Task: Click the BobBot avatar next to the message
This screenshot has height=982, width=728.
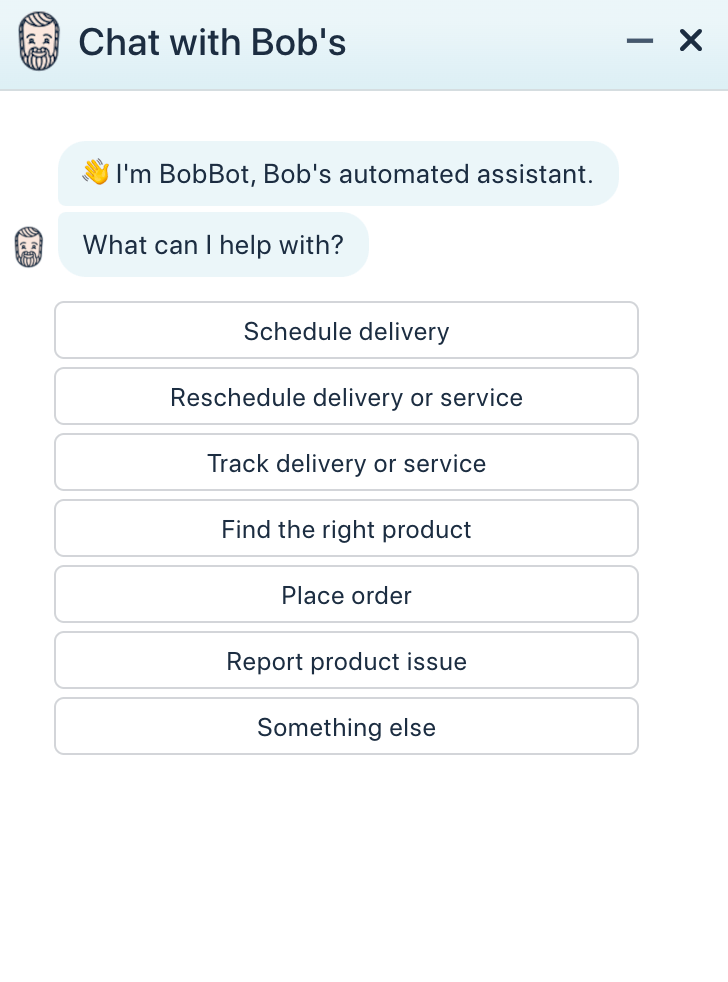Action: (x=28, y=247)
